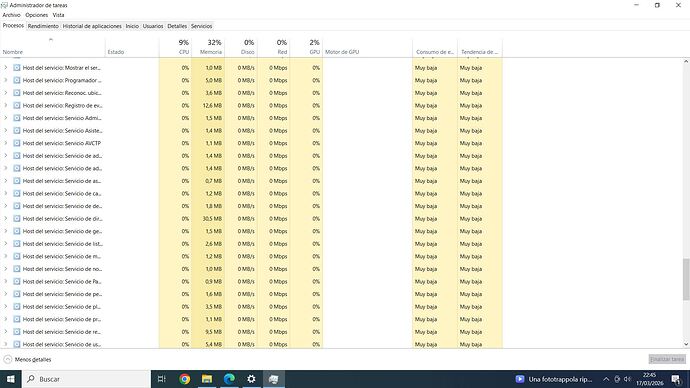Click the icon beside Host del servicio: Reconoc. ubic...

pos(17,93)
